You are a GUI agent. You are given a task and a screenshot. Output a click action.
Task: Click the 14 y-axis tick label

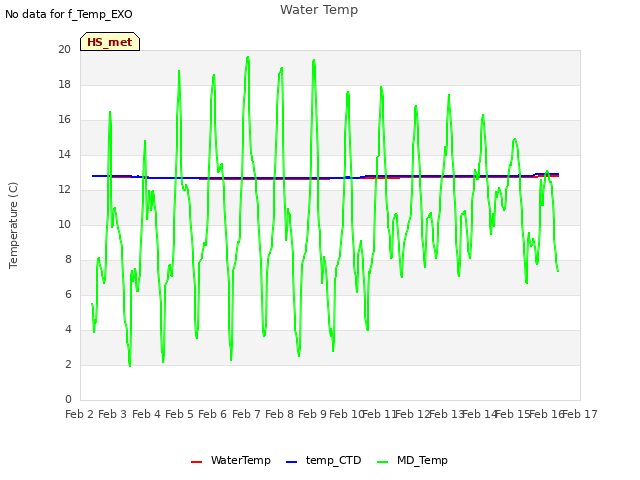pos(64,155)
